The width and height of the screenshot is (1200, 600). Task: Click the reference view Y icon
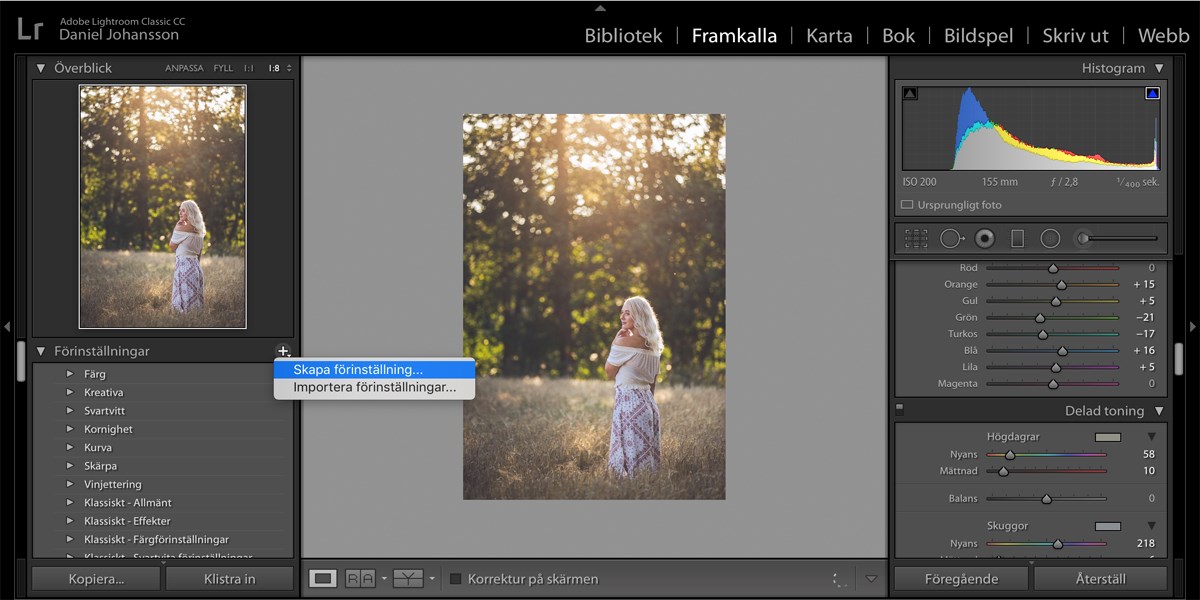[408, 578]
